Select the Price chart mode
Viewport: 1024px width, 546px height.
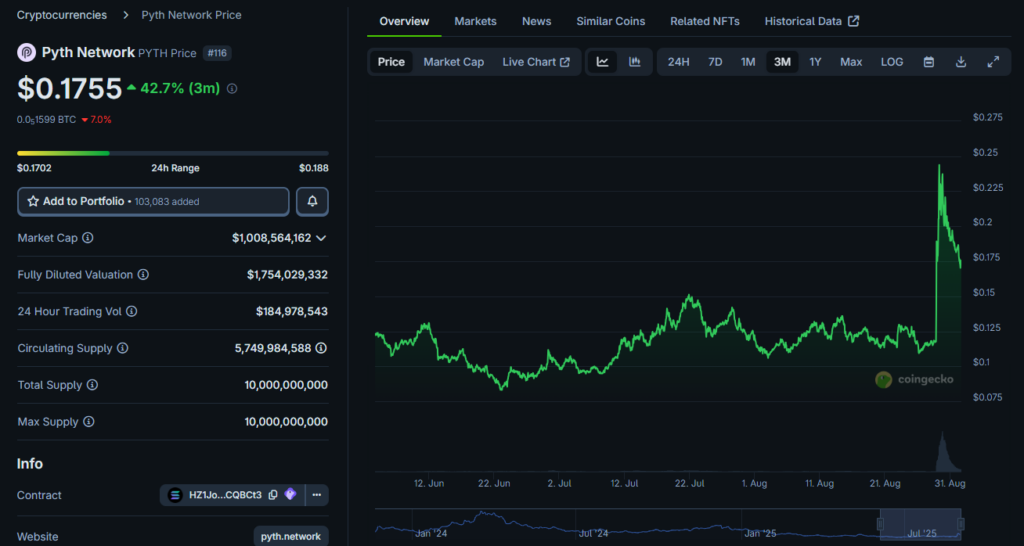[391, 62]
